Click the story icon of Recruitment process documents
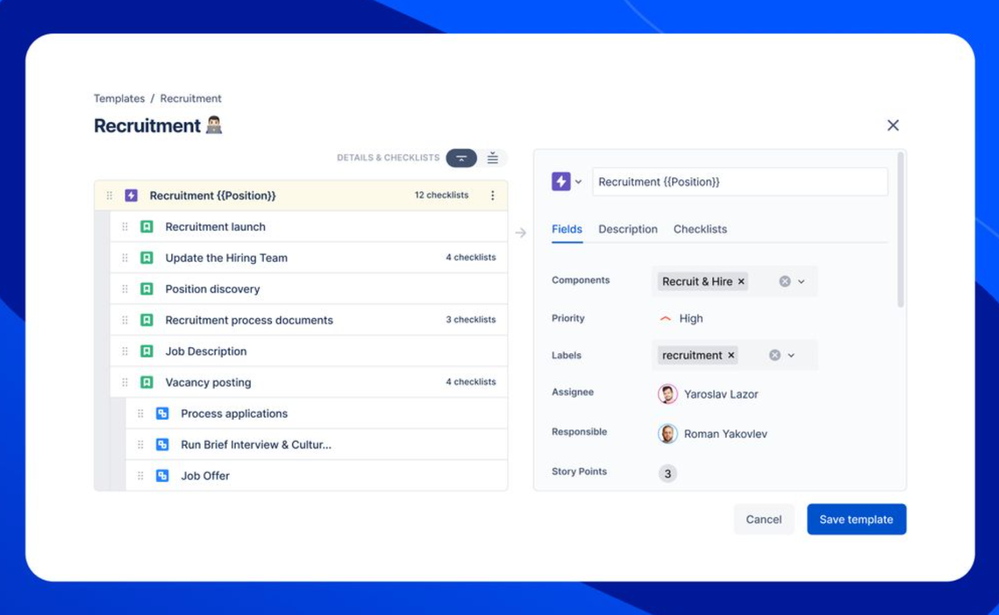 pyautogui.click(x=147, y=320)
